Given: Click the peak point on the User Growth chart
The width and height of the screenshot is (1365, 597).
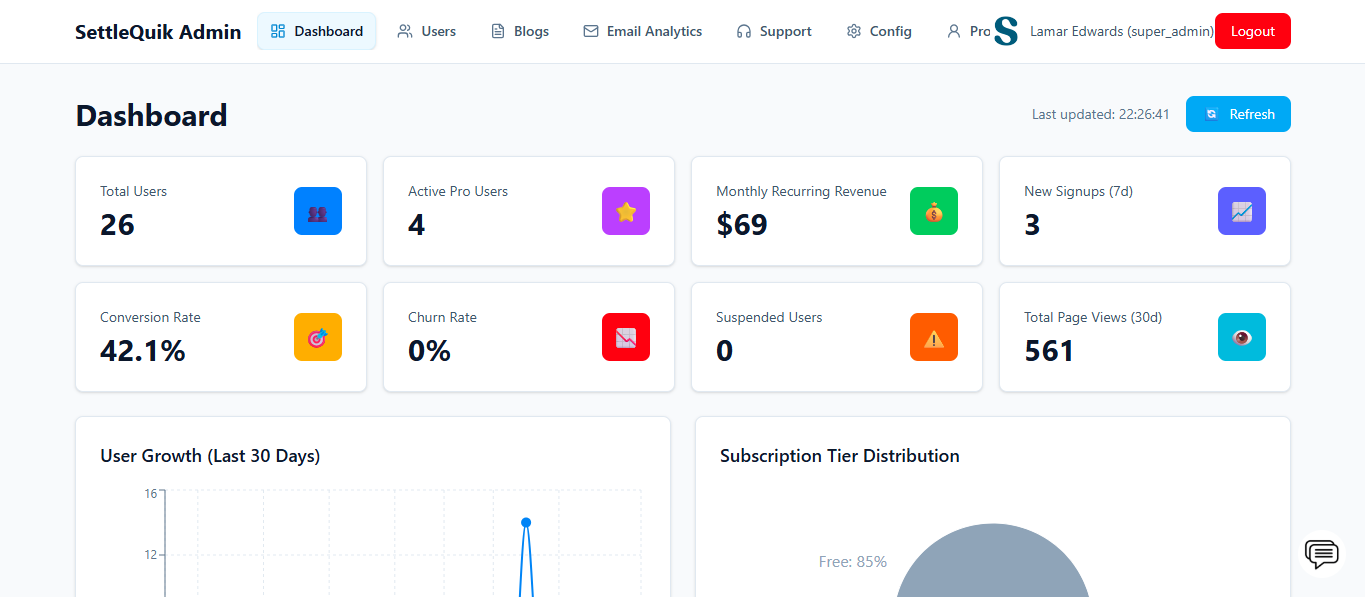Looking at the screenshot, I should [525, 521].
